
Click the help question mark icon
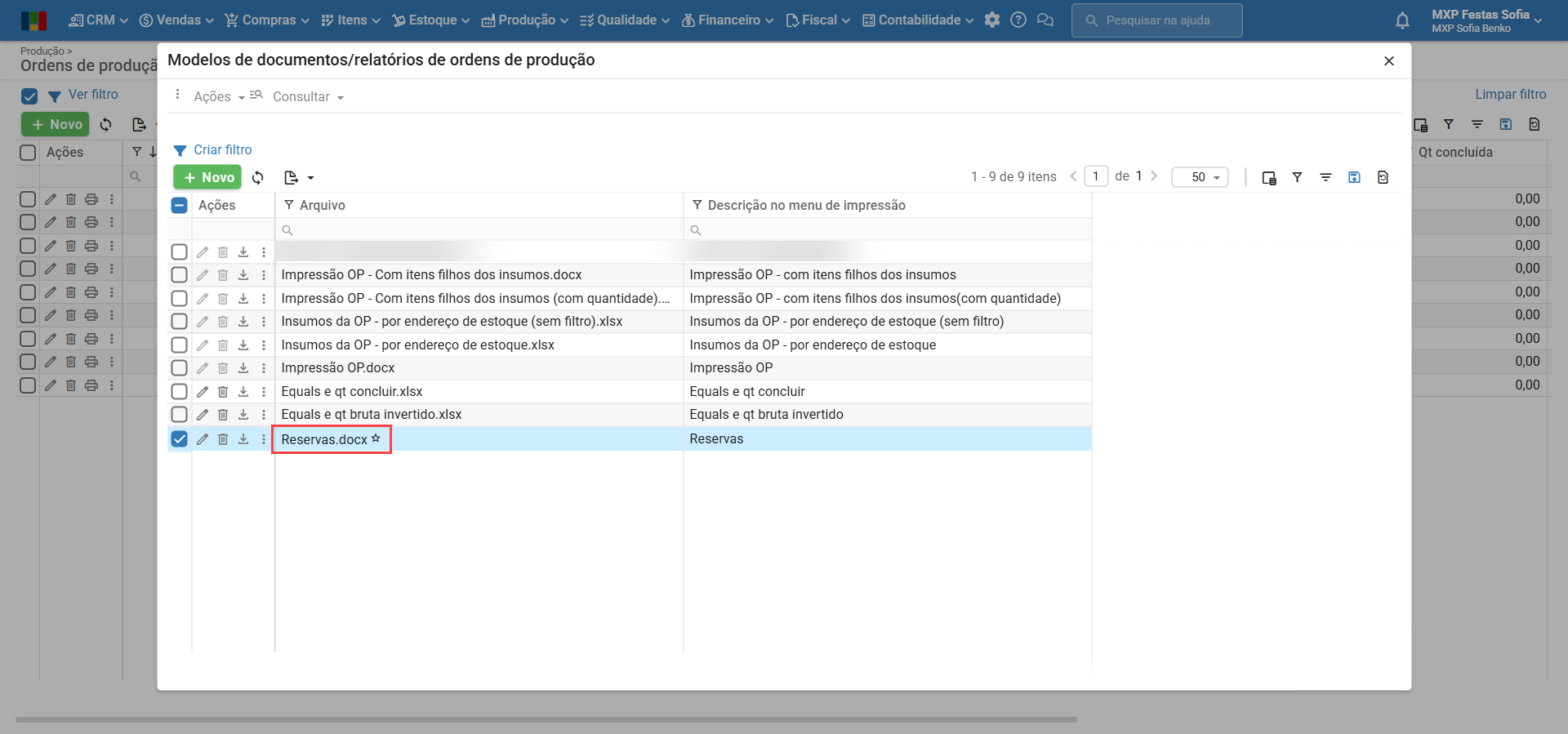click(1018, 20)
